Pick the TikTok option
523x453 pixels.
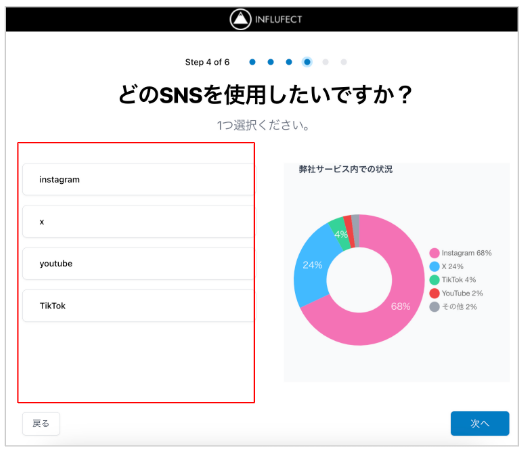[x=138, y=306]
